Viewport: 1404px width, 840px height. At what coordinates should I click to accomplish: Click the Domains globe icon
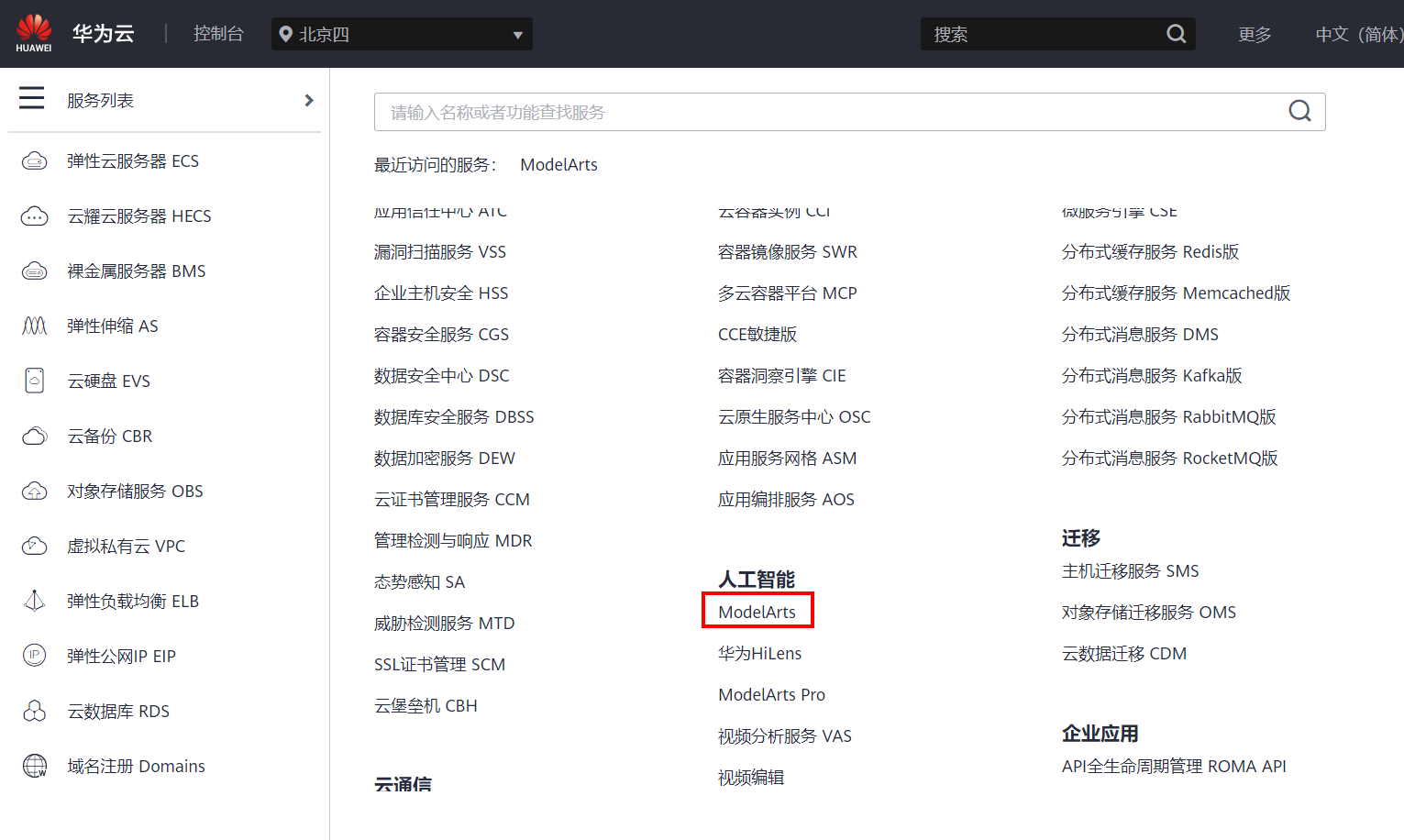(x=35, y=766)
